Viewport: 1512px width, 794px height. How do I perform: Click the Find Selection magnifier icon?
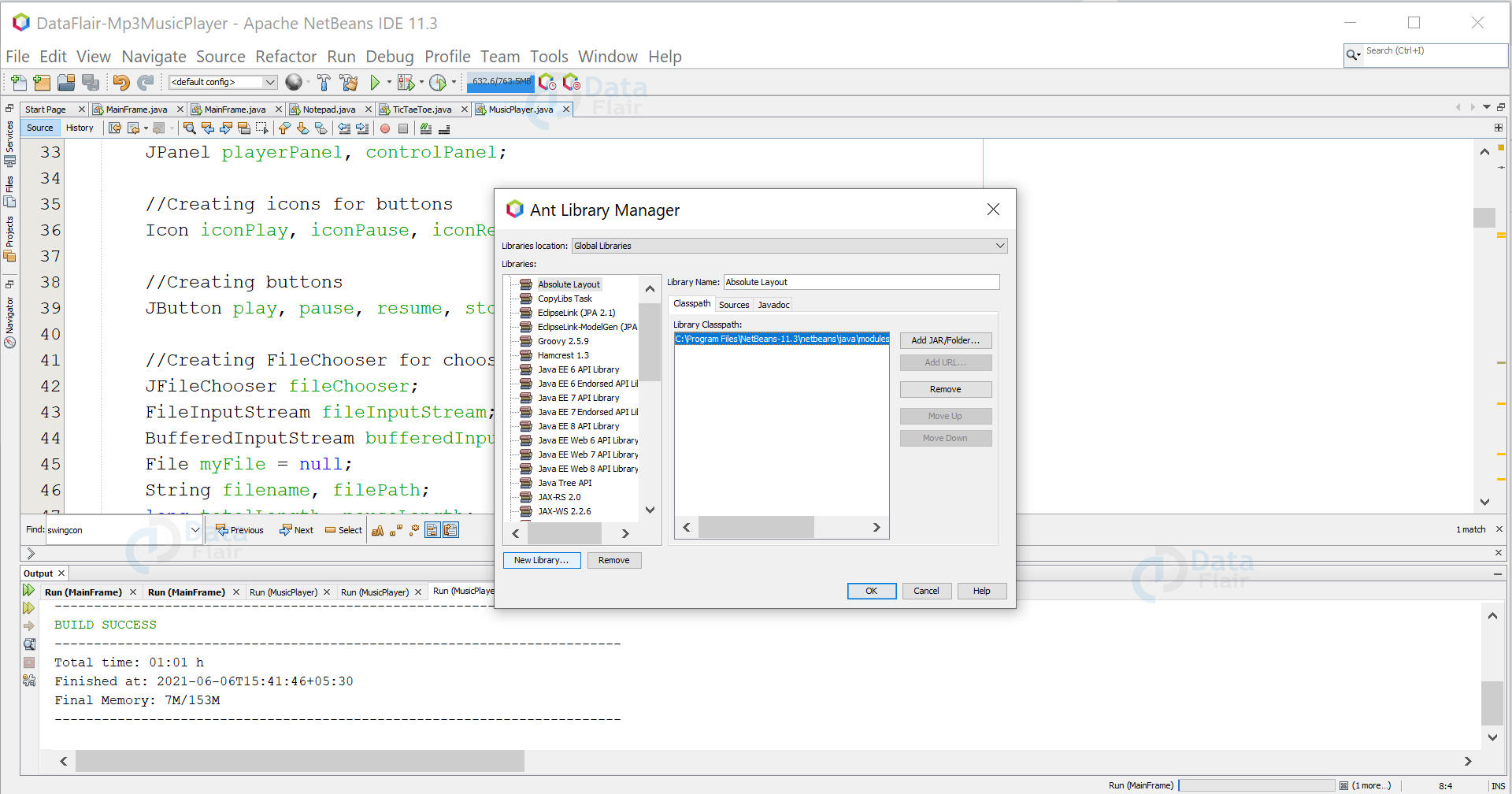tap(190, 128)
